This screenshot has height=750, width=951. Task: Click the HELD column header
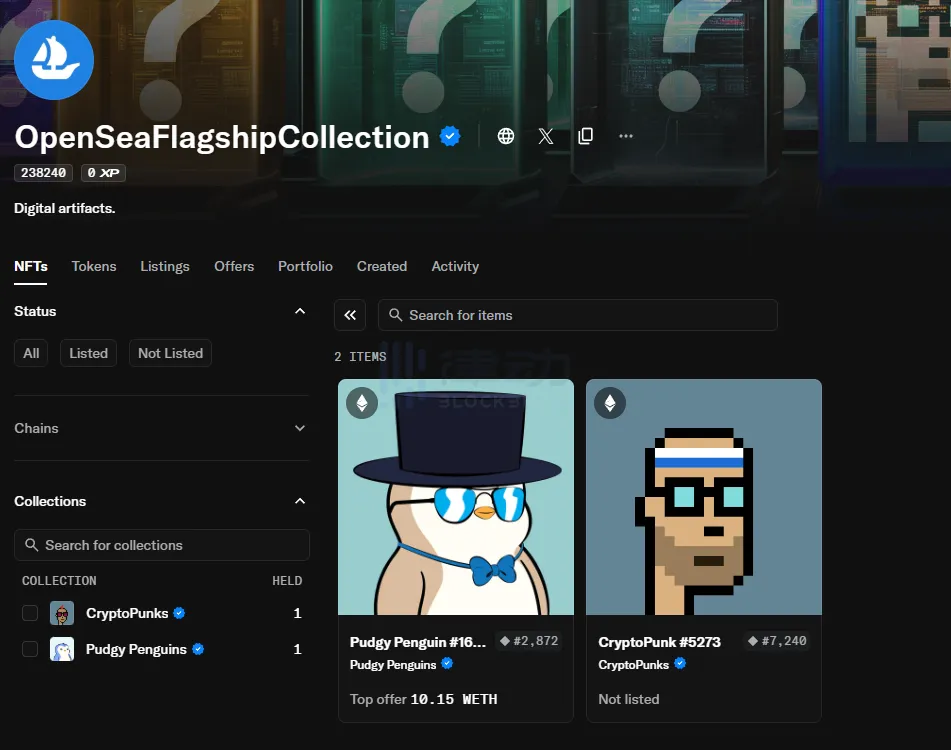click(x=287, y=581)
